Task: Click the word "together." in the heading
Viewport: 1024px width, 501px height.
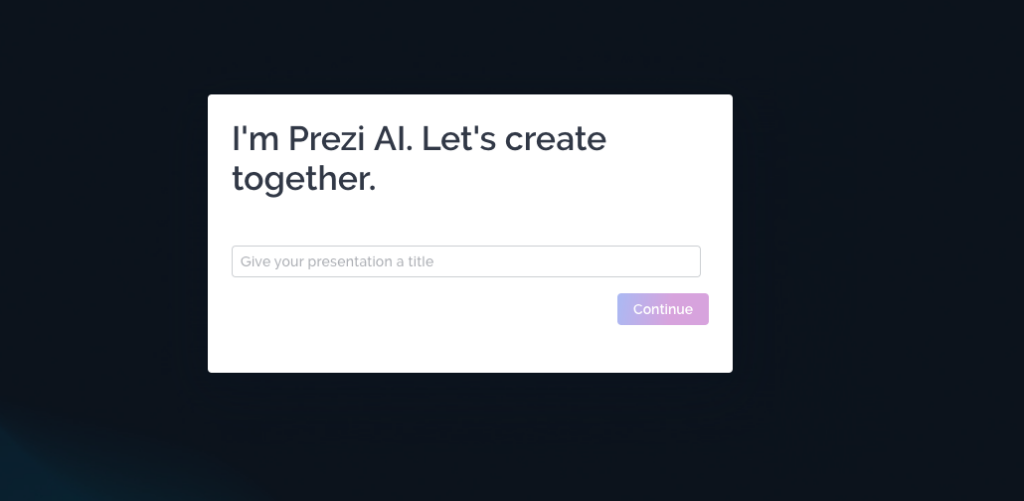Action: coord(304,179)
